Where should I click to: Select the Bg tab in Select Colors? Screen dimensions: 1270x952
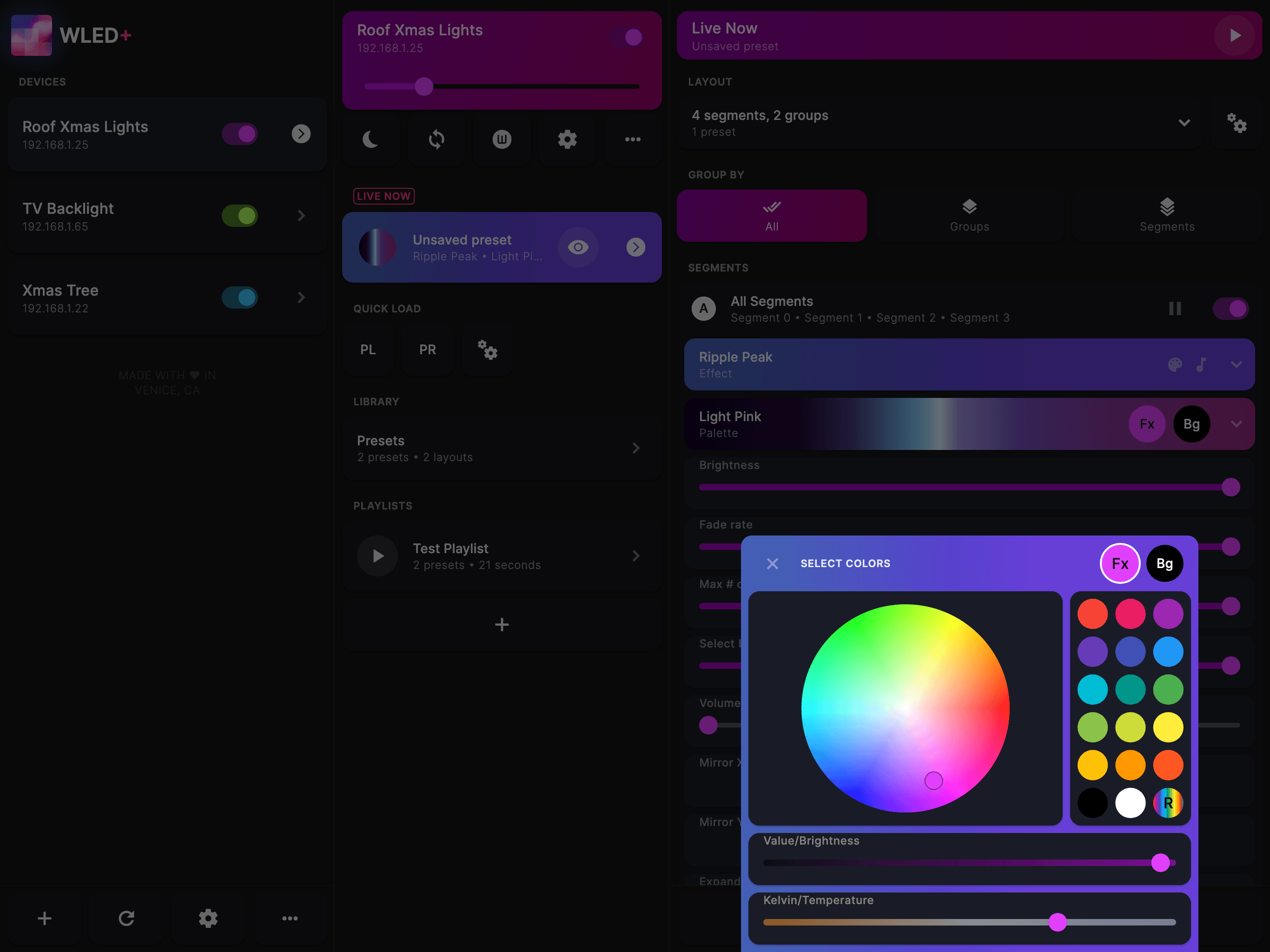click(x=1164, y=563)
